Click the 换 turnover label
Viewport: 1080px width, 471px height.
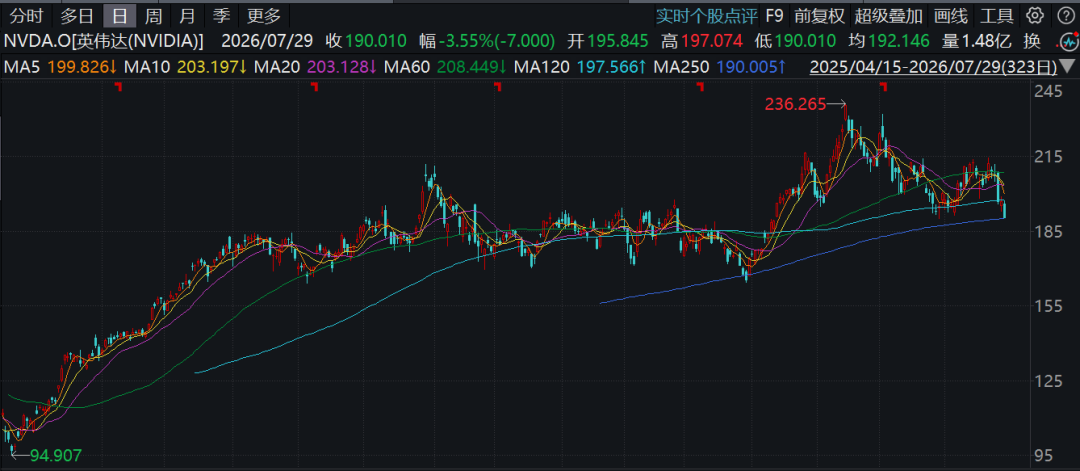(x=1032, y=41)
